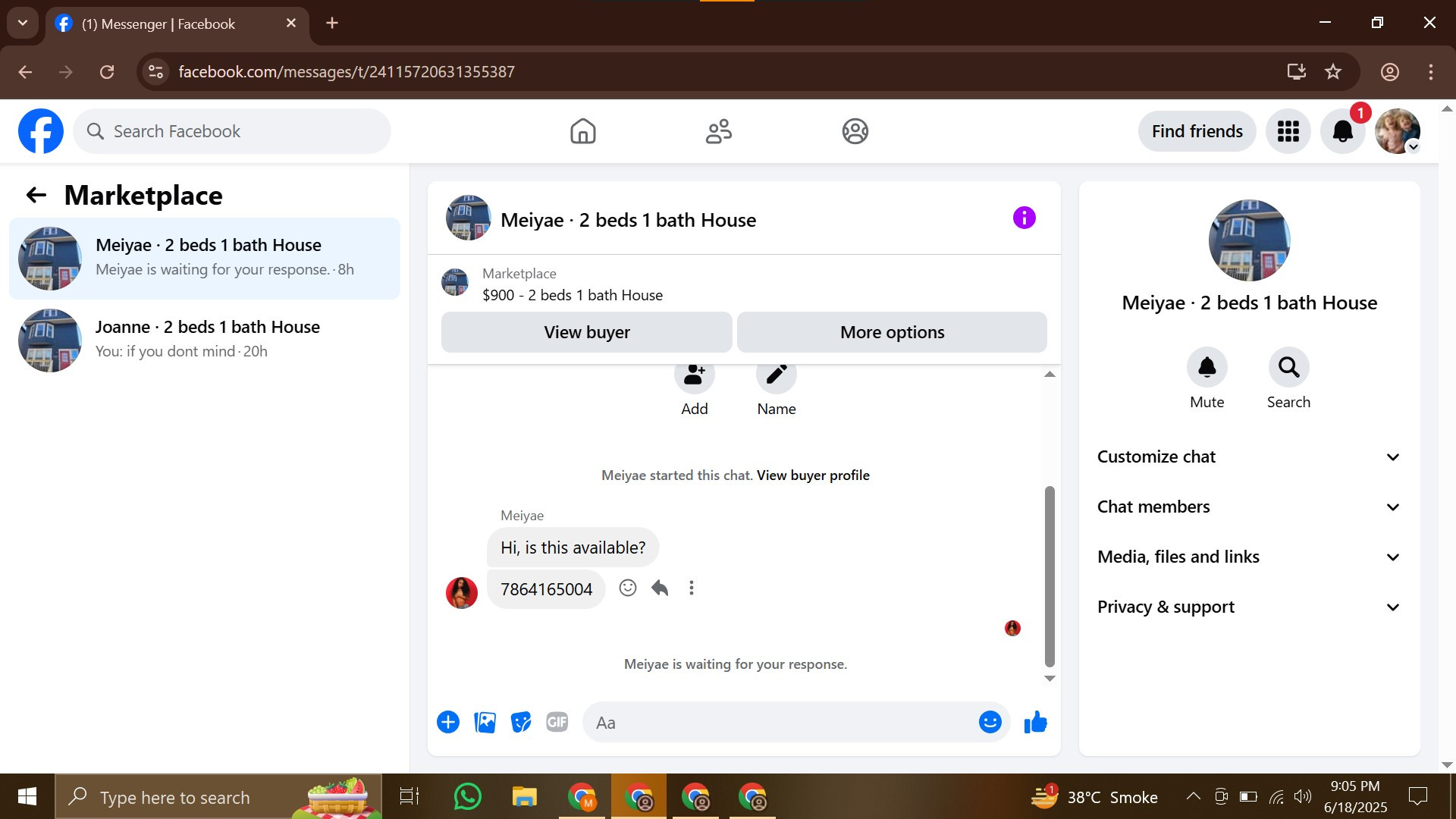1456x819 pixels.
Task: Open the Windows notification center
Action: pyautogui.click(x=1417, y=796)
